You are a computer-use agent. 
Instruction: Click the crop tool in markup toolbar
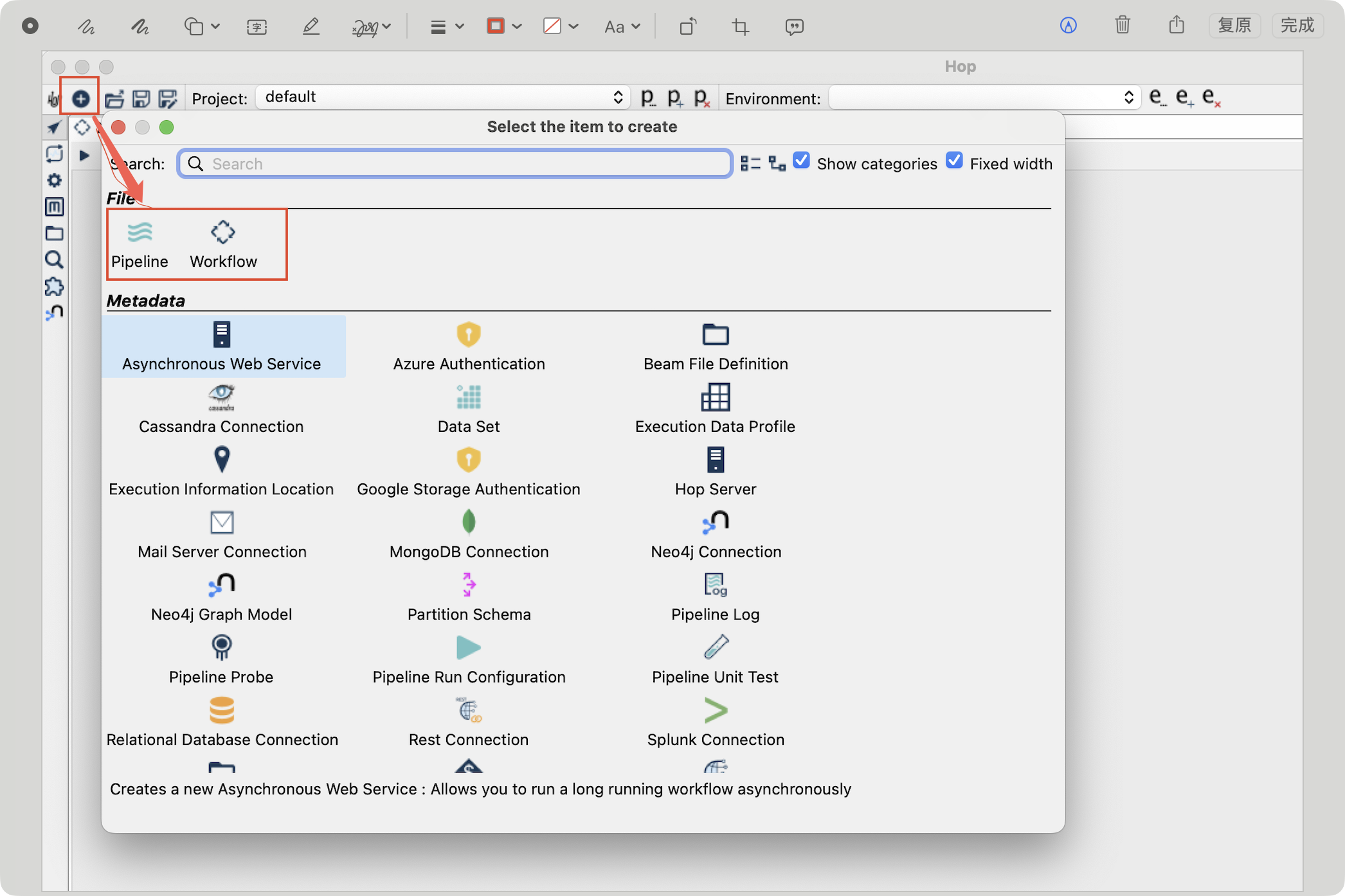(740, 26)
